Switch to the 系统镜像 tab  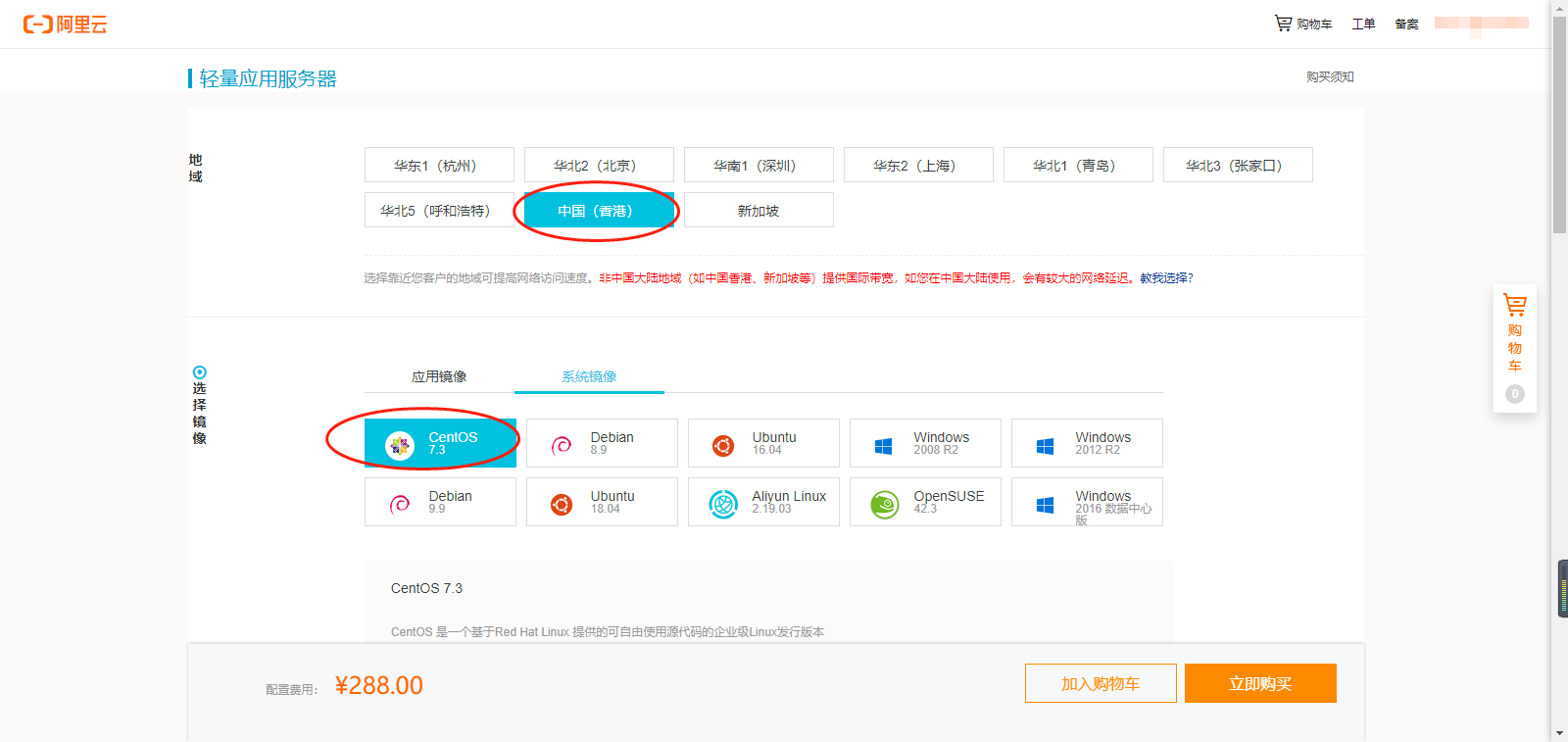tap(589, 376)
